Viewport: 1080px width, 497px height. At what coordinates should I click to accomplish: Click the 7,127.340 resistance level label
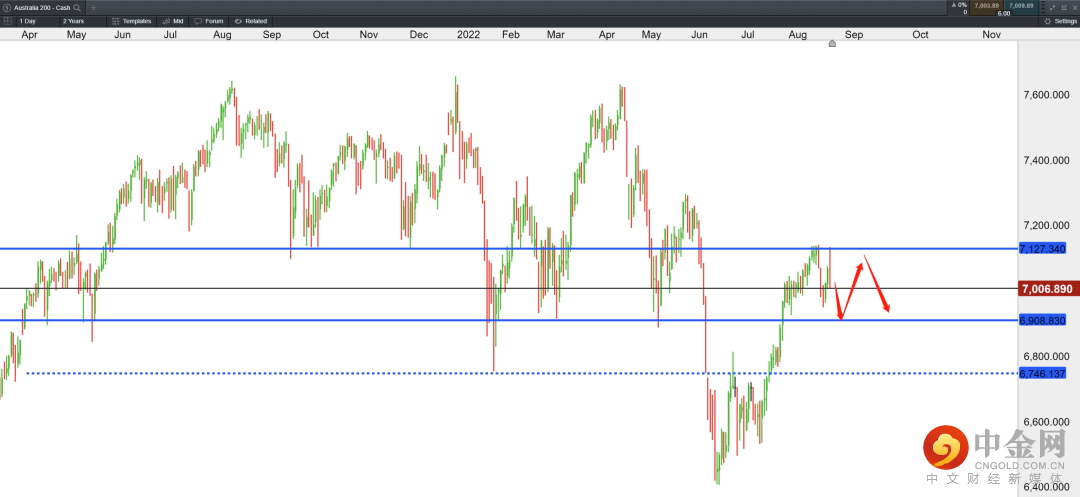(1042, 248)
